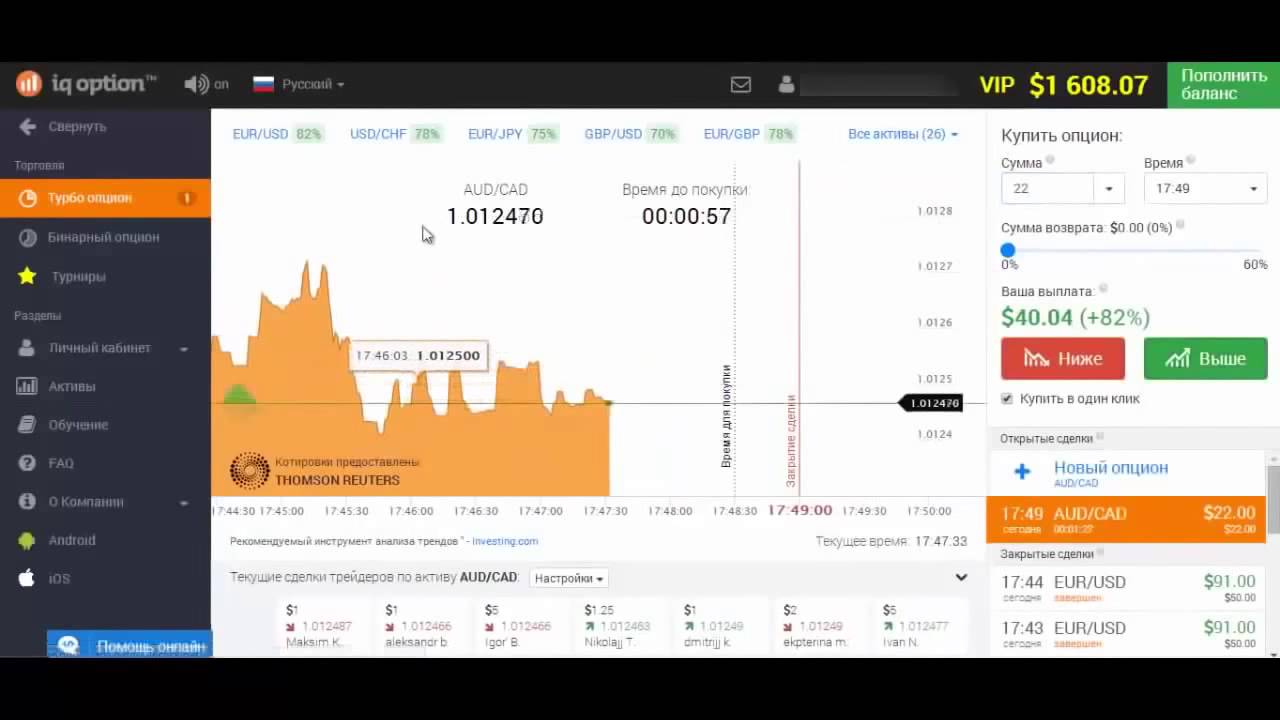This screenshot has height=720, width=1280.
Task: Click Открытые сделки help icon
Action: pyautogui.click(x=1100, y=437)
